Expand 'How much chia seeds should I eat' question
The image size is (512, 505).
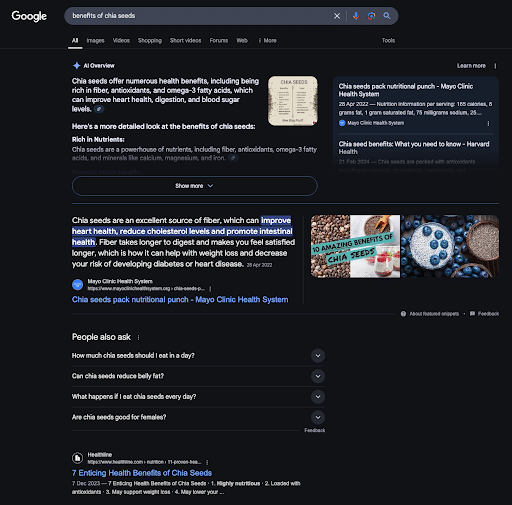coord(198,356)
